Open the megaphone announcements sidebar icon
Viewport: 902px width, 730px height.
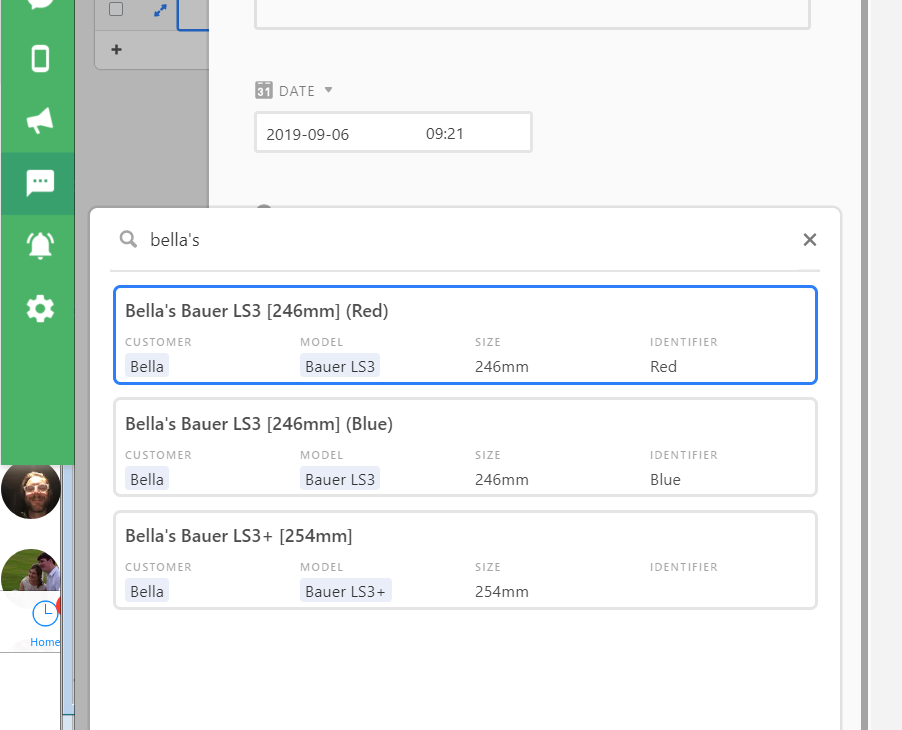pyautogui.click(x=40, y=120)
